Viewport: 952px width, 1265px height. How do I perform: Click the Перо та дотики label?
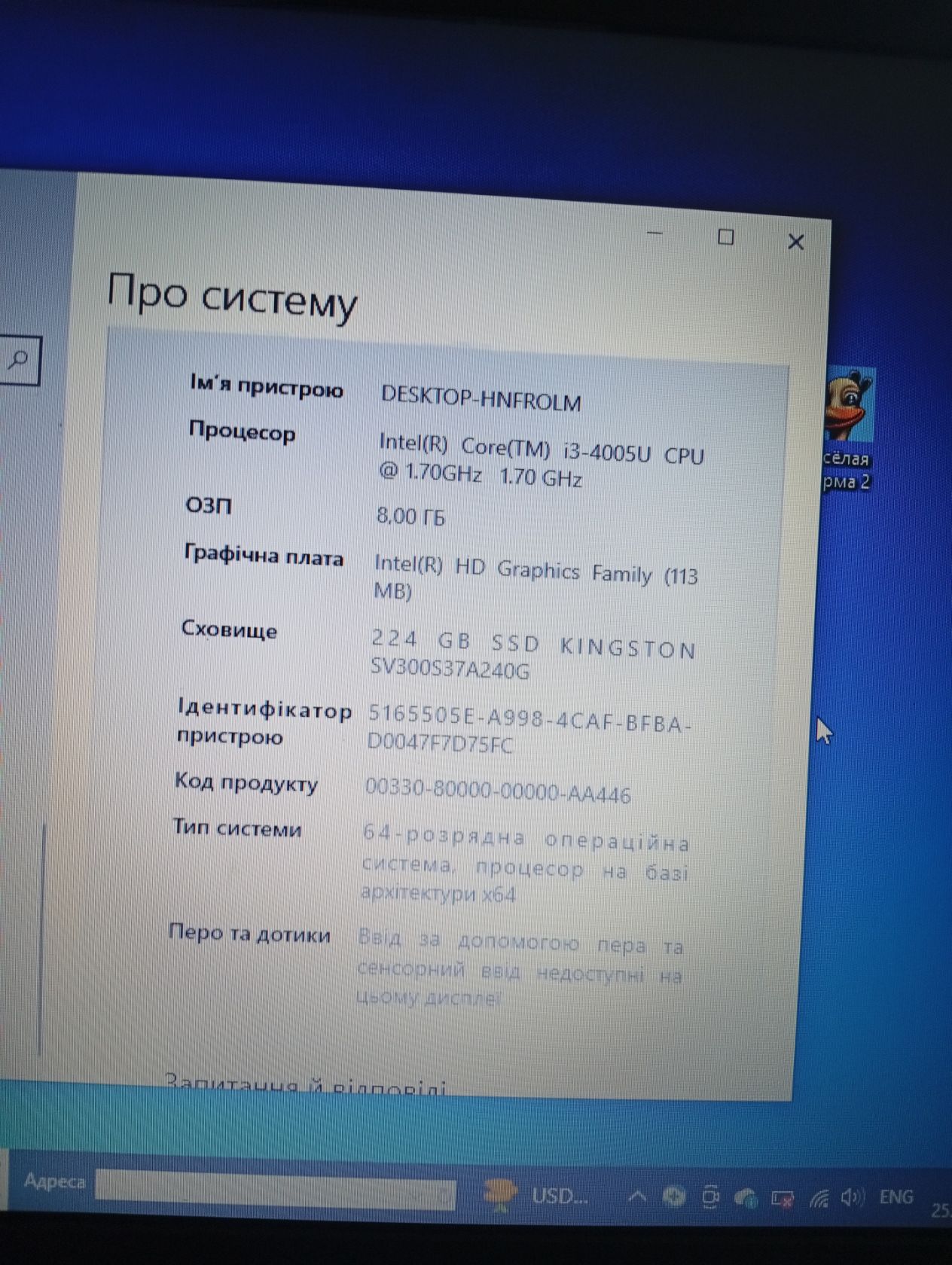[249, 934]
